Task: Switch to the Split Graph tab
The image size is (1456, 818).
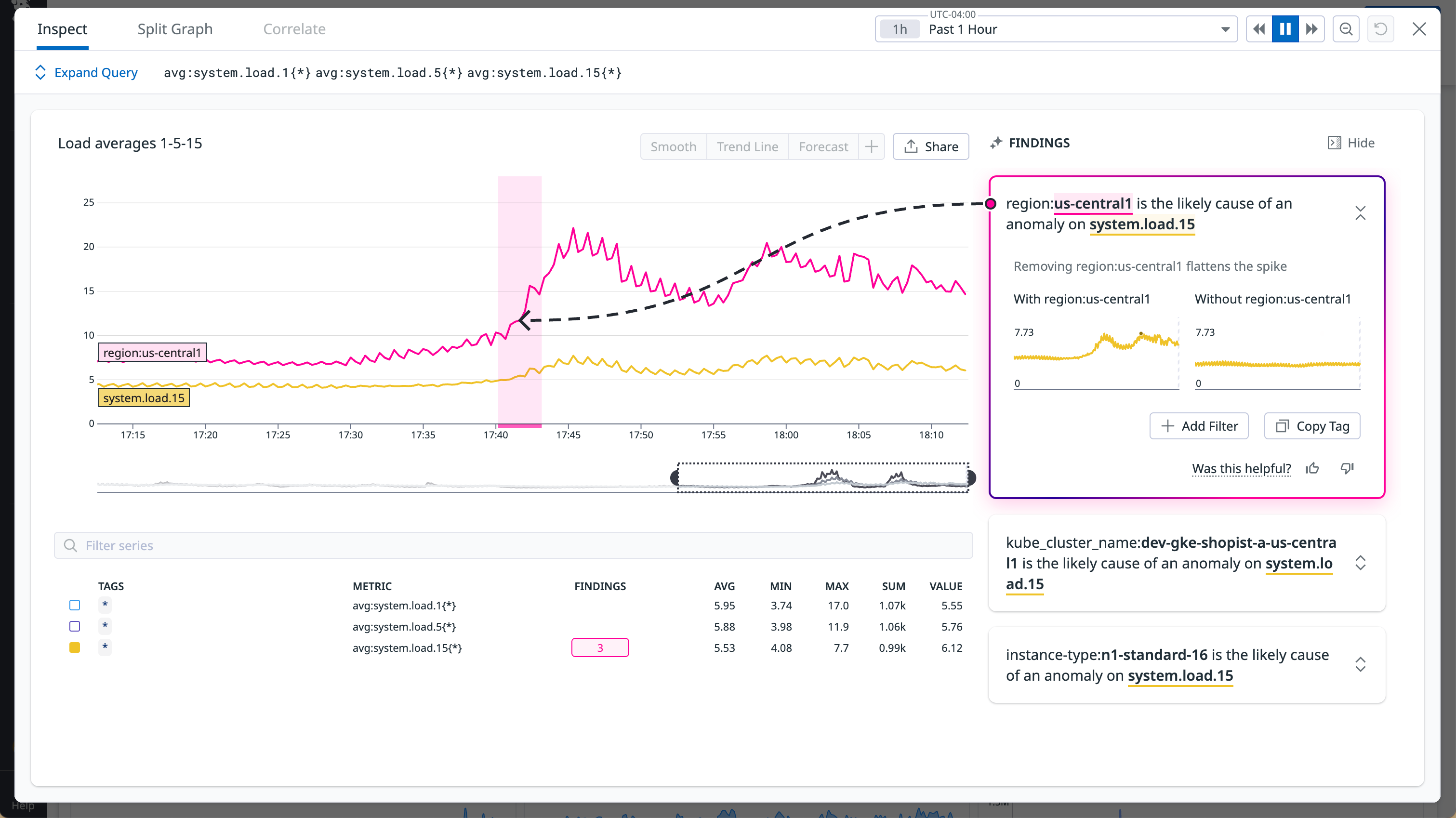Action: pyautogui.click(x=174, y=29)
